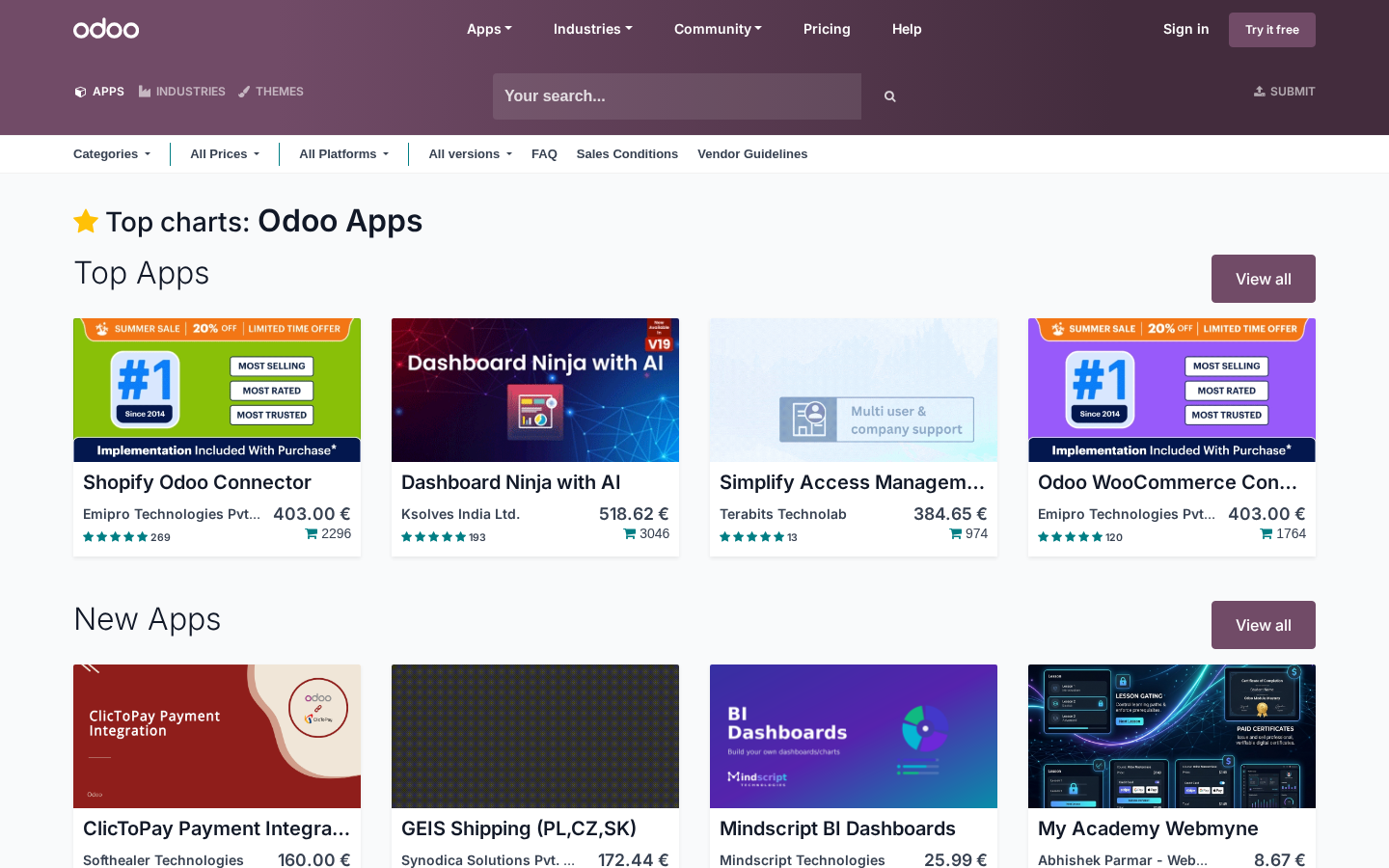This screenshot has height=868, width=1389.
Task: Click the search magnifier icon
Action: click(890, 96)
